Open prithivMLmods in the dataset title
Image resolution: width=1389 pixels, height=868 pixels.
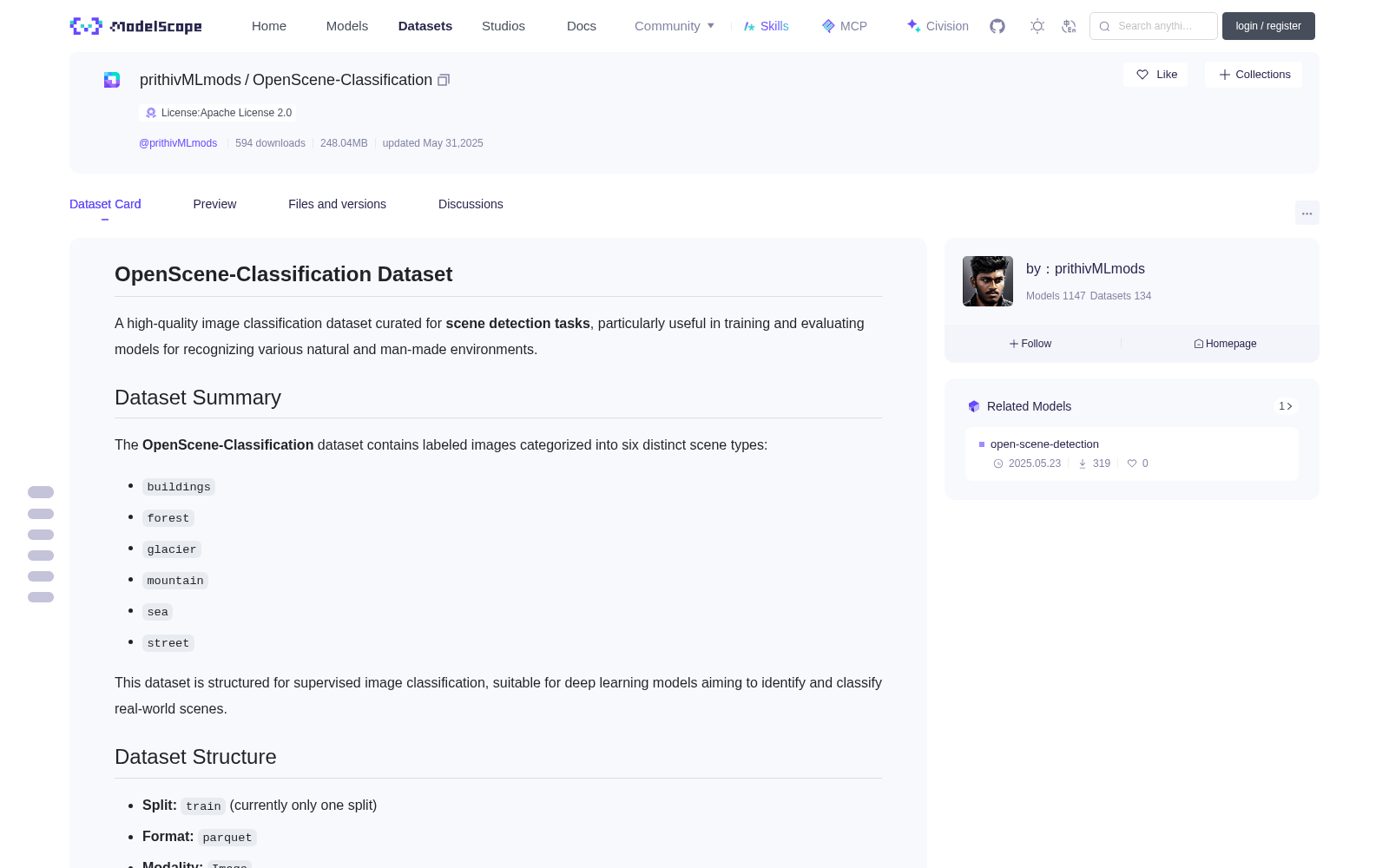tap(190, 80)
